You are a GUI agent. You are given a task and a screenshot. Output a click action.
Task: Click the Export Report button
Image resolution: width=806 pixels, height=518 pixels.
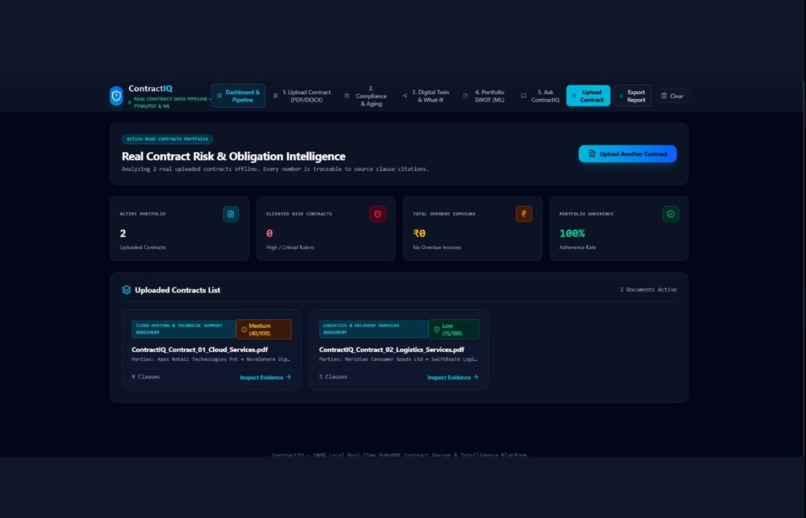click(x=633, y=96)
